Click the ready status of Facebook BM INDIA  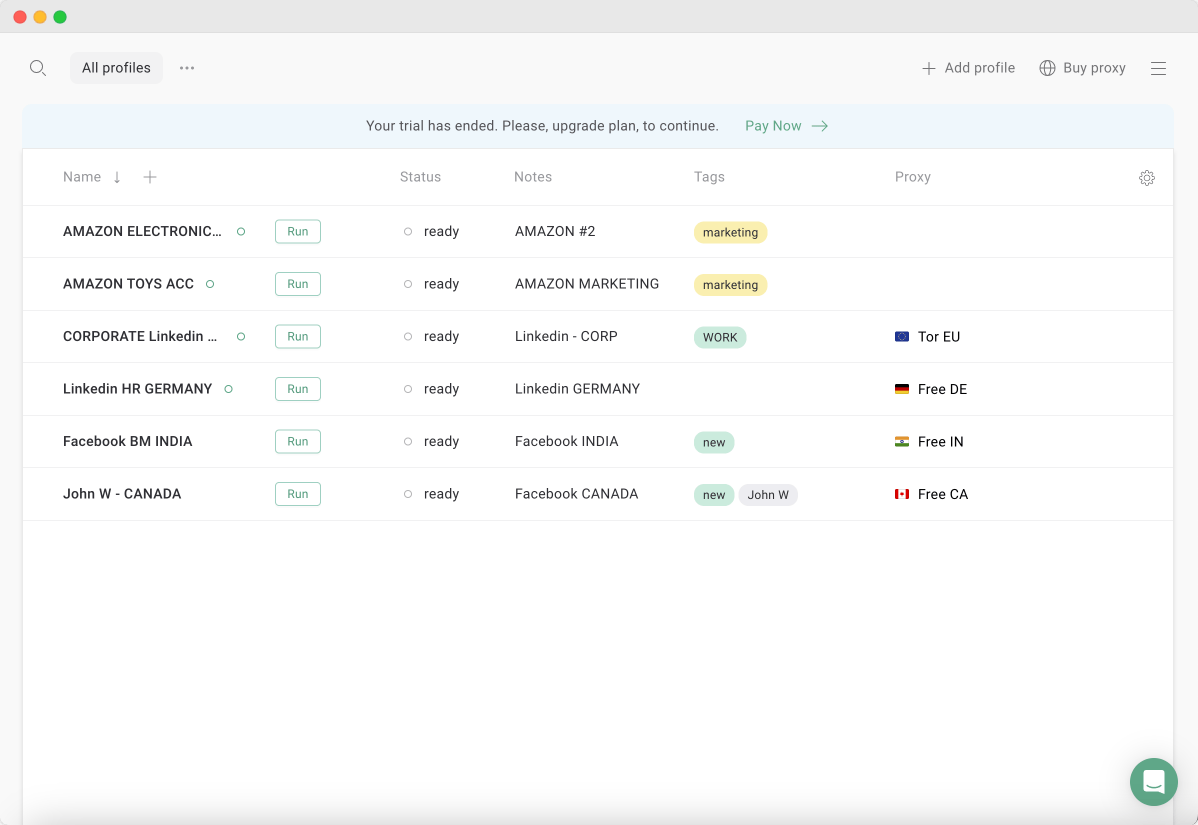(442, 442)
